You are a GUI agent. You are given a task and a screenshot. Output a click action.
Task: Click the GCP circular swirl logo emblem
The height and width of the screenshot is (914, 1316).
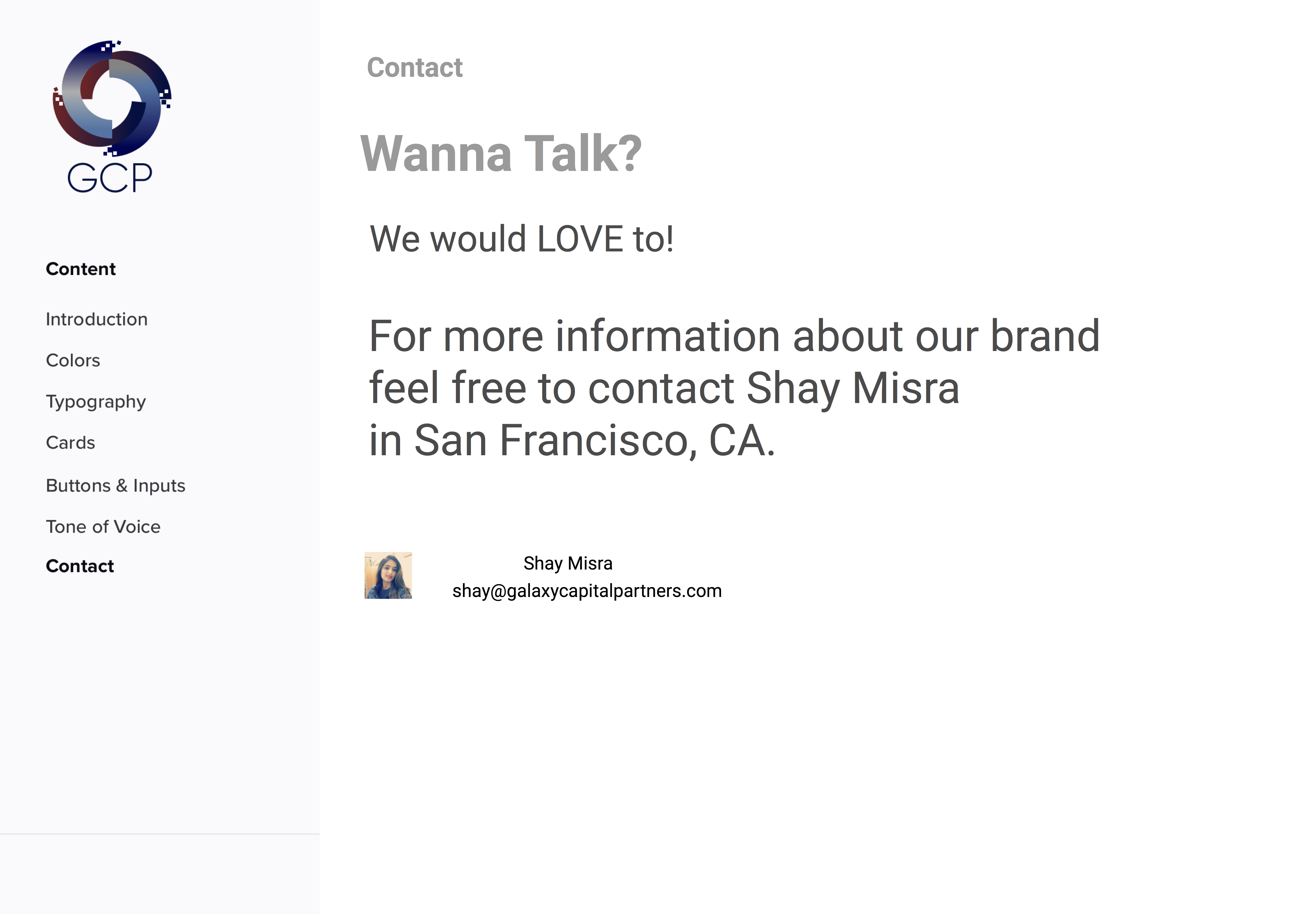point(112,98)
